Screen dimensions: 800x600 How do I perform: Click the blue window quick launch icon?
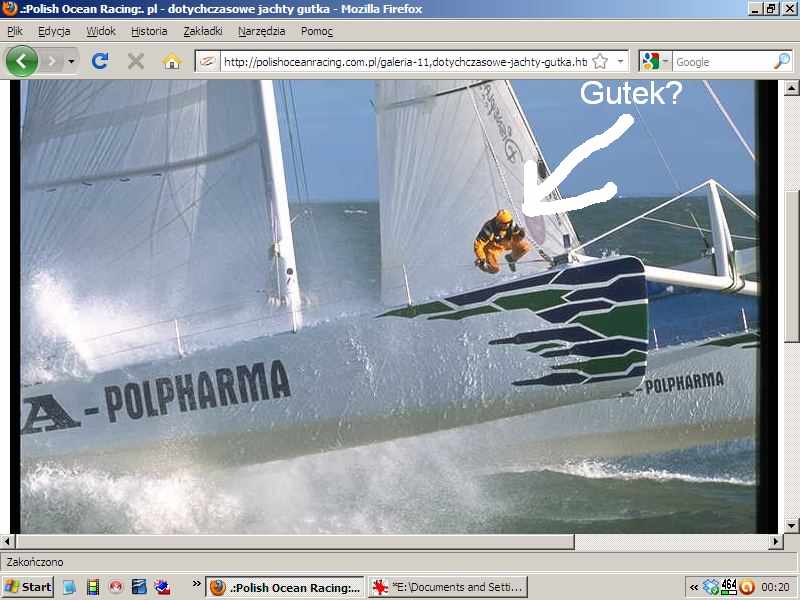click(x=139, y=587)
